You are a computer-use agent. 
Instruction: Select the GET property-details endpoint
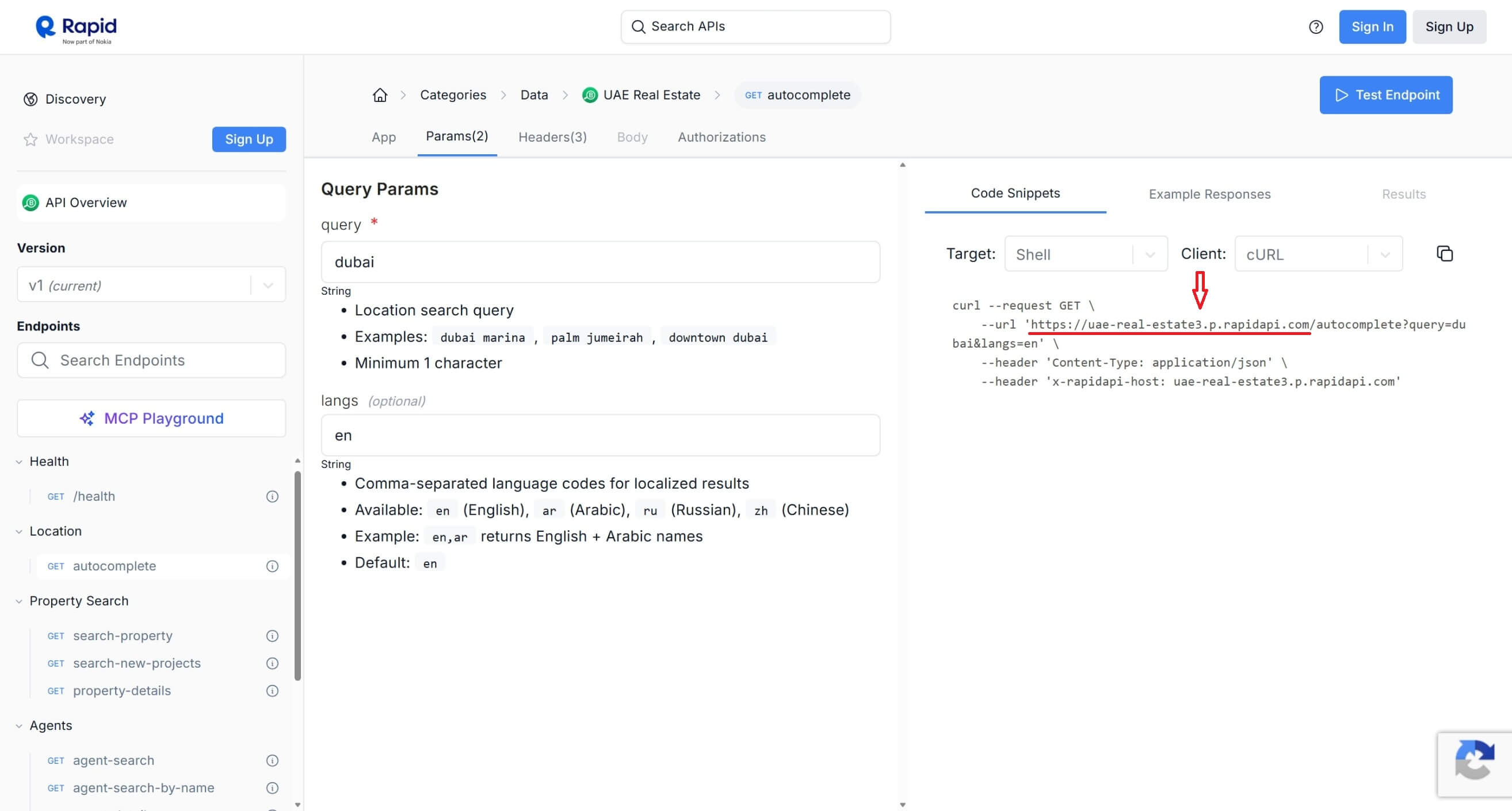click(x=121, y=691)
